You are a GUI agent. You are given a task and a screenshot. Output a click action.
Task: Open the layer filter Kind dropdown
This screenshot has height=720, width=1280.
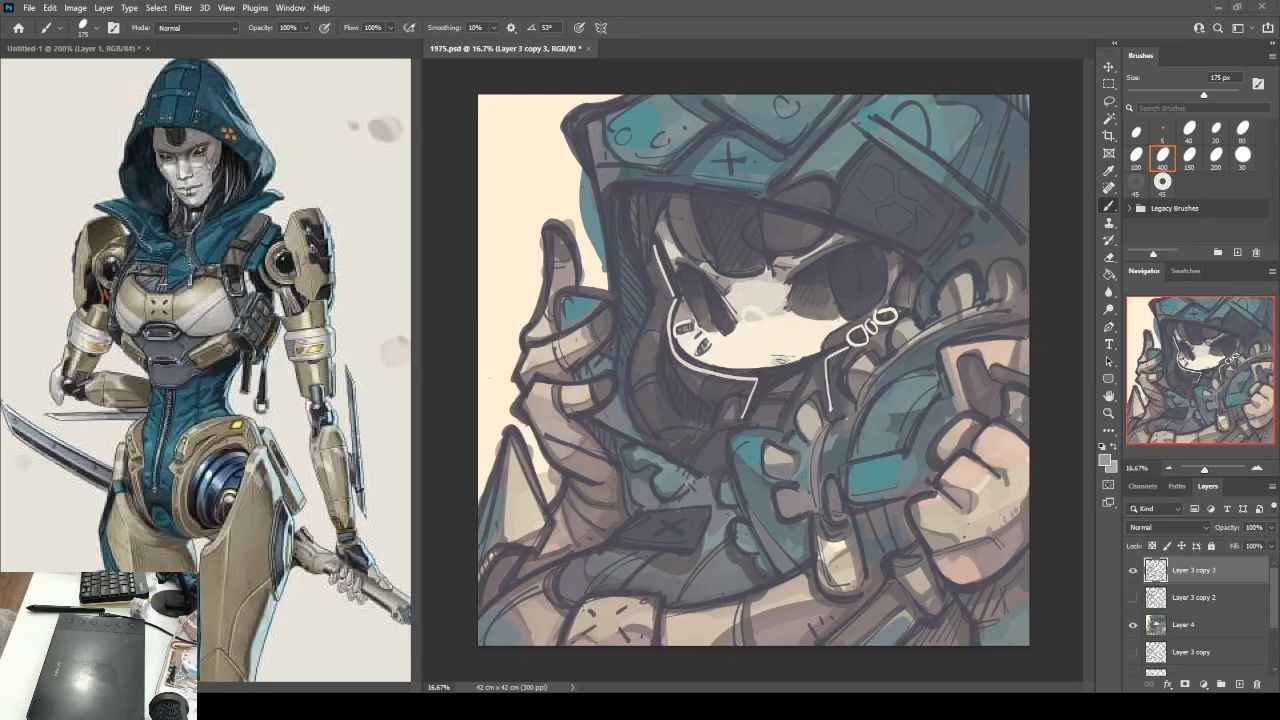(x=1156, y=509)
